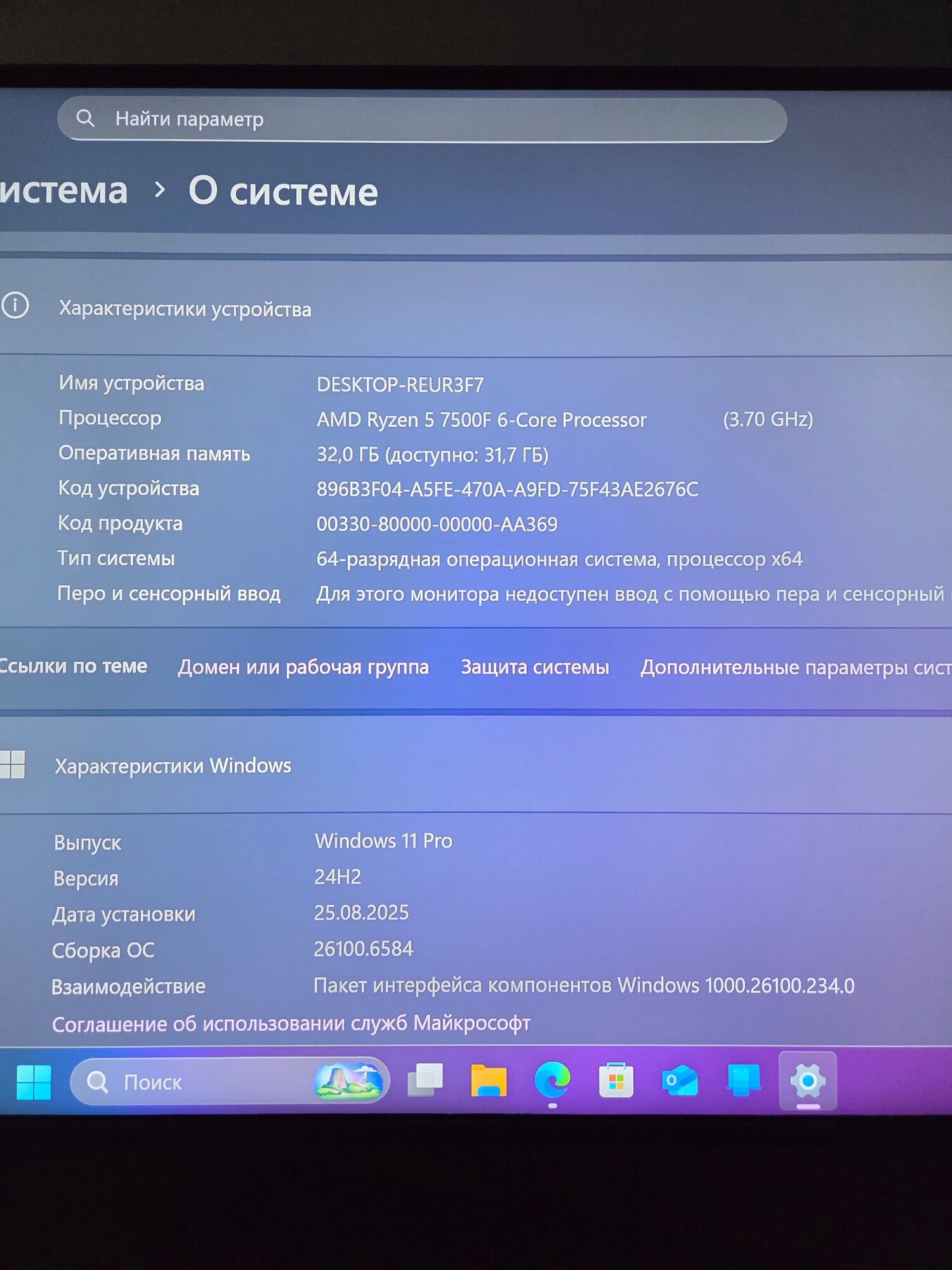The width and height of the screenshot is (952, 1270).
Task: Click the 'Дата установки' label
Action: tap(124, 914)
